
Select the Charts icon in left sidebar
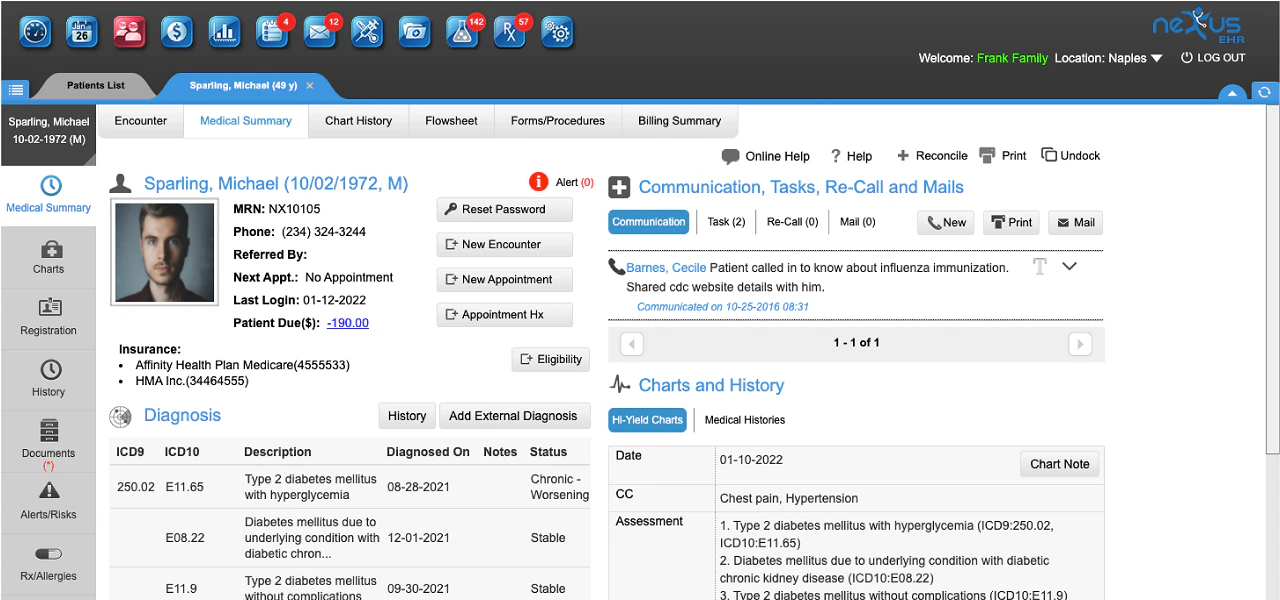click(x=48, y=257)
